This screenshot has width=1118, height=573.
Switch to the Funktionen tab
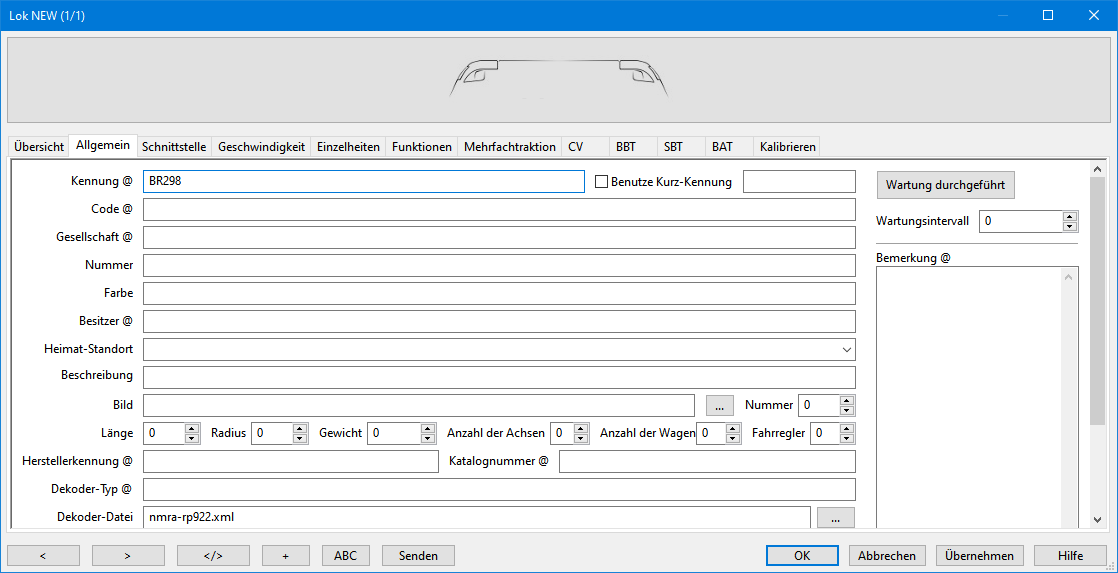pos(421,147)
